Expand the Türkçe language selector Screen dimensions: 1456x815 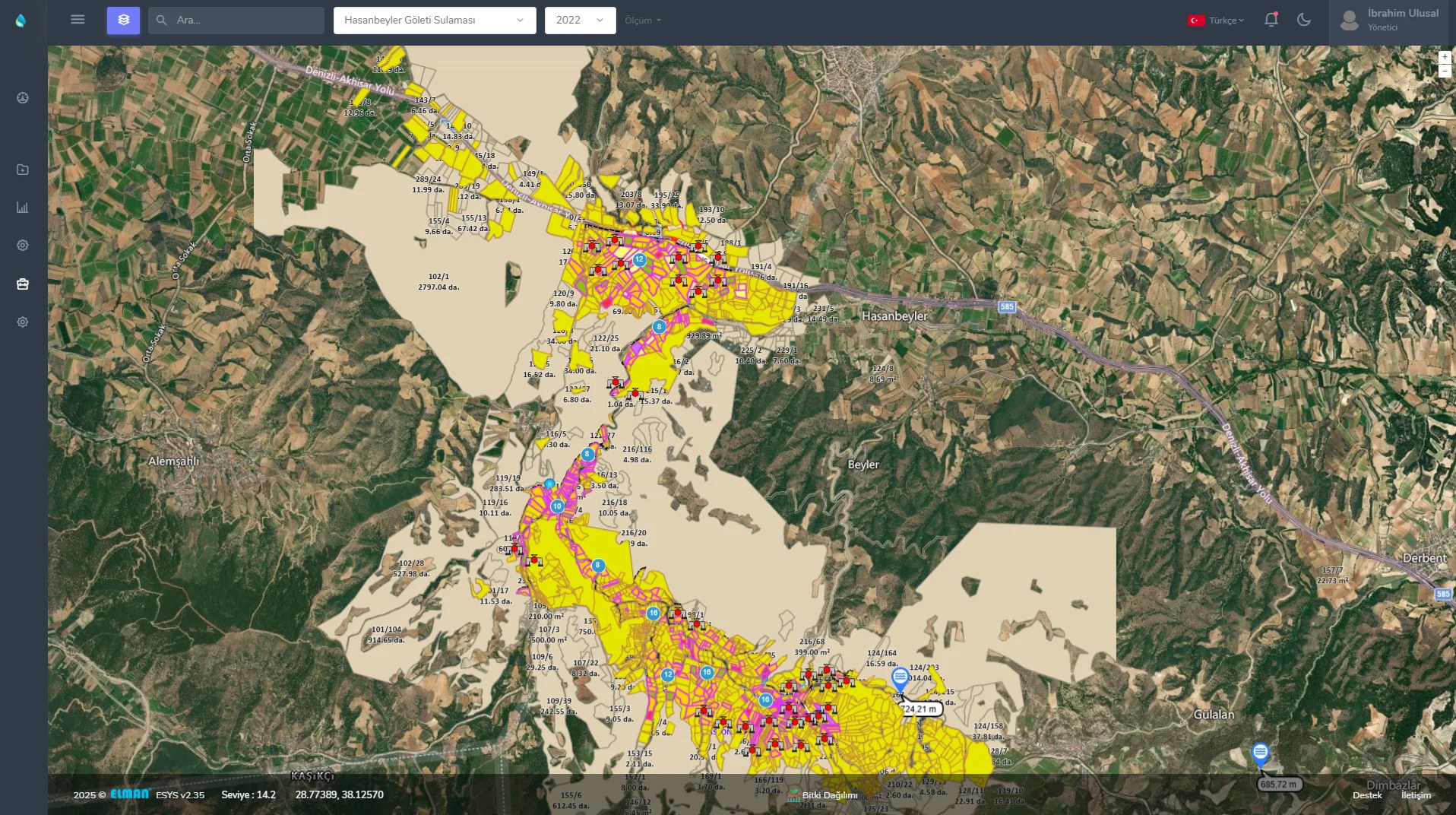1216,21
